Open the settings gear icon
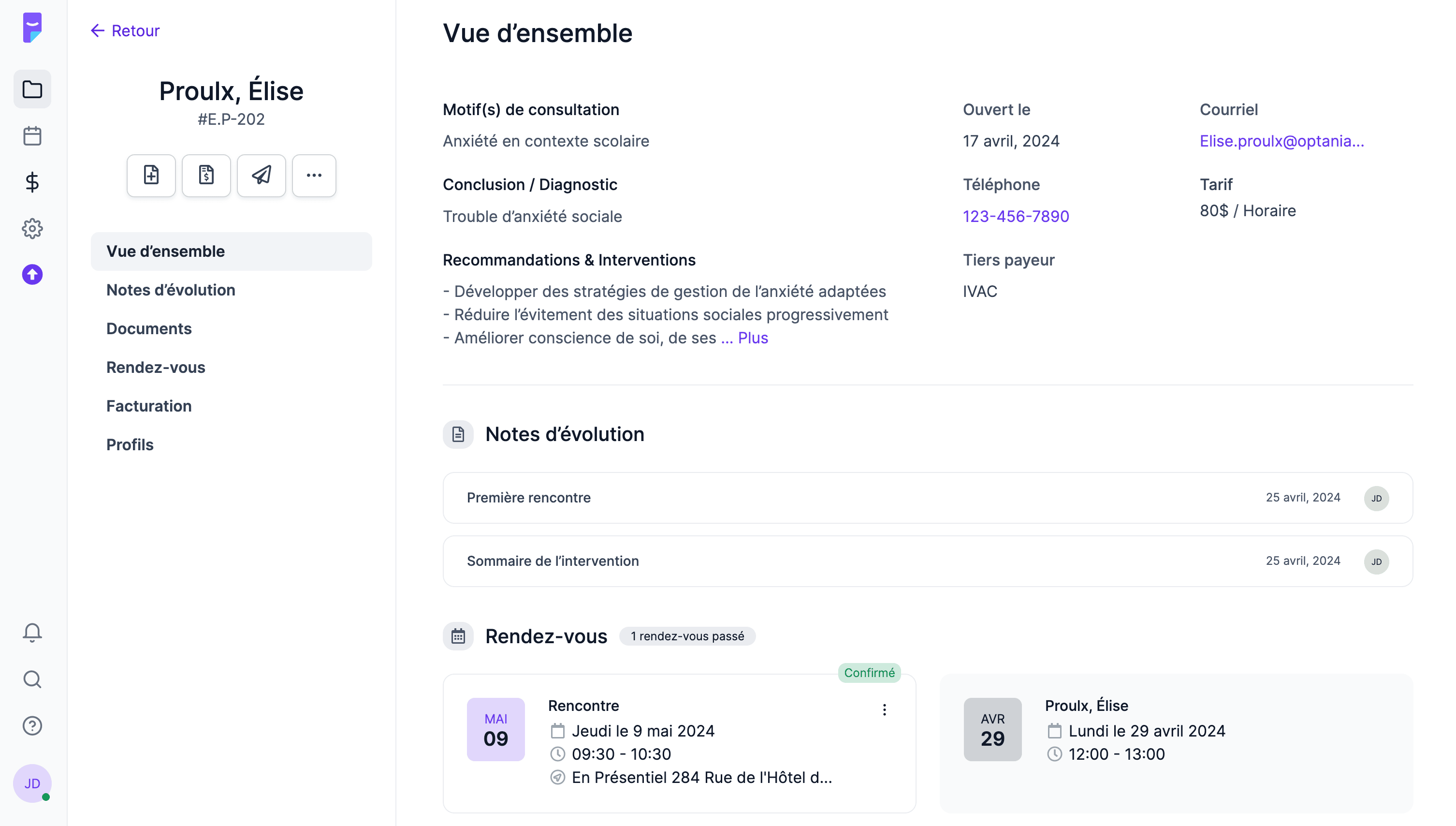The width and height of the screenshot is (1456, 826). pos(32,229)
